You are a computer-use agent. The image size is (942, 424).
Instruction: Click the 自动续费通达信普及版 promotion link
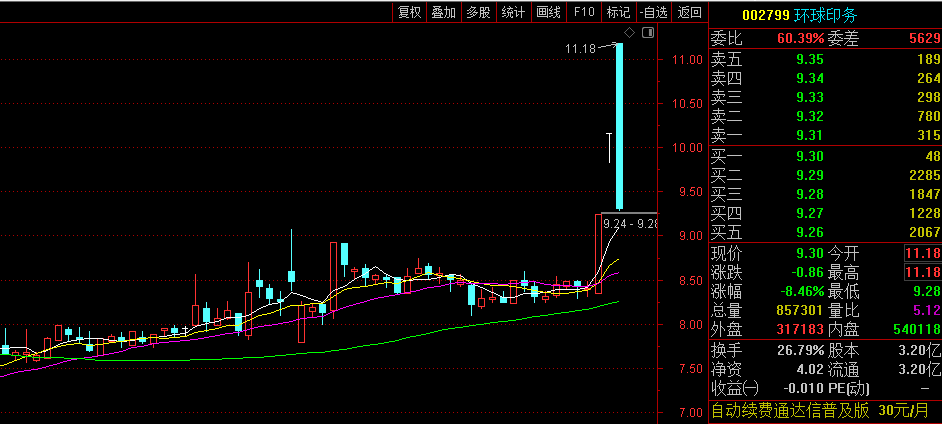pyautogui.click(x=790, y=411)
